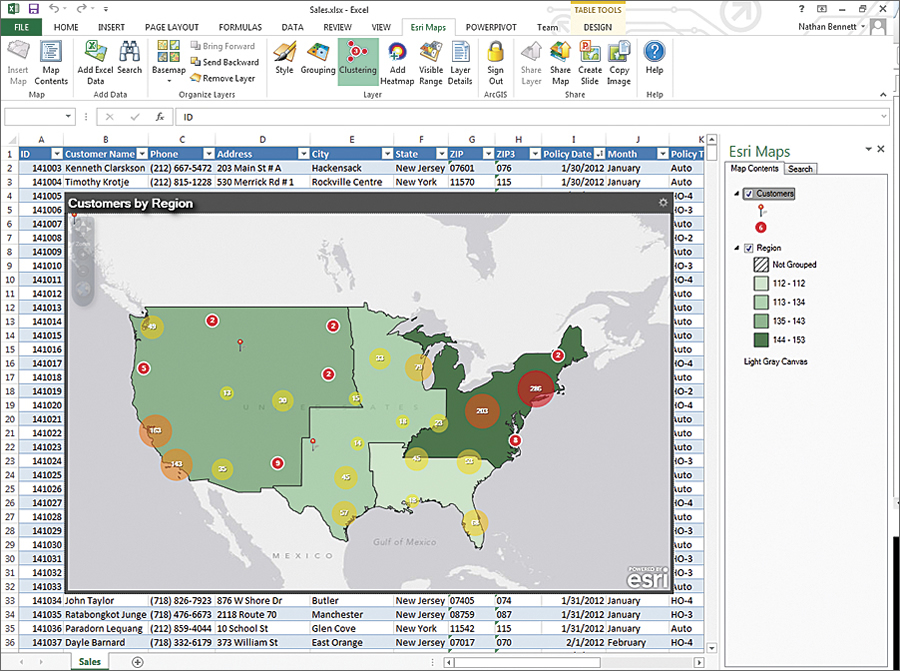The height and width of the screenshot is (671, 900).
Task: Switch to the HOME ribbon tab
Action: pos(66,27)
